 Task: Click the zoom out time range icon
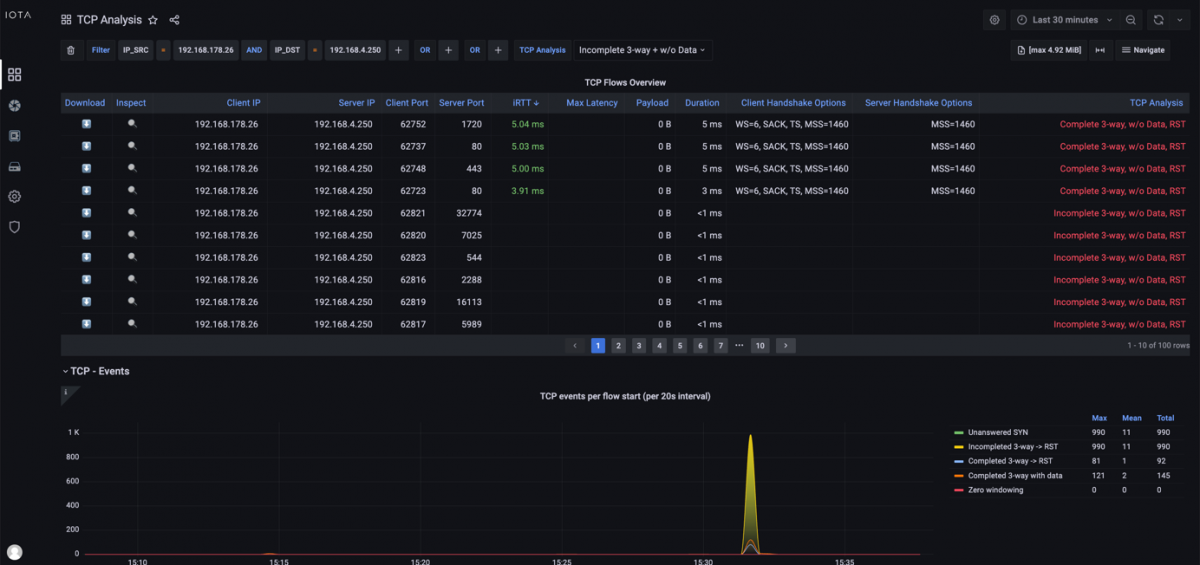point(1130,20)
